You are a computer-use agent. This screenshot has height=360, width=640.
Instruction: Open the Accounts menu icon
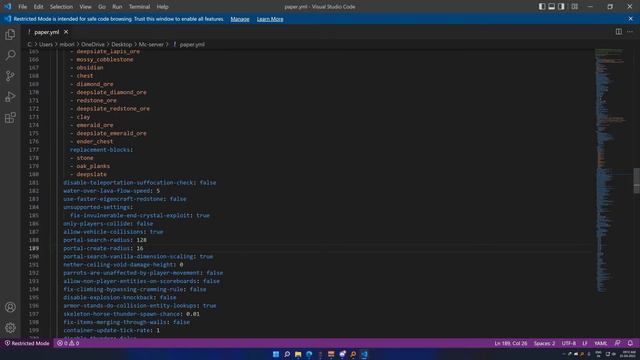click(x=10, y=307)
